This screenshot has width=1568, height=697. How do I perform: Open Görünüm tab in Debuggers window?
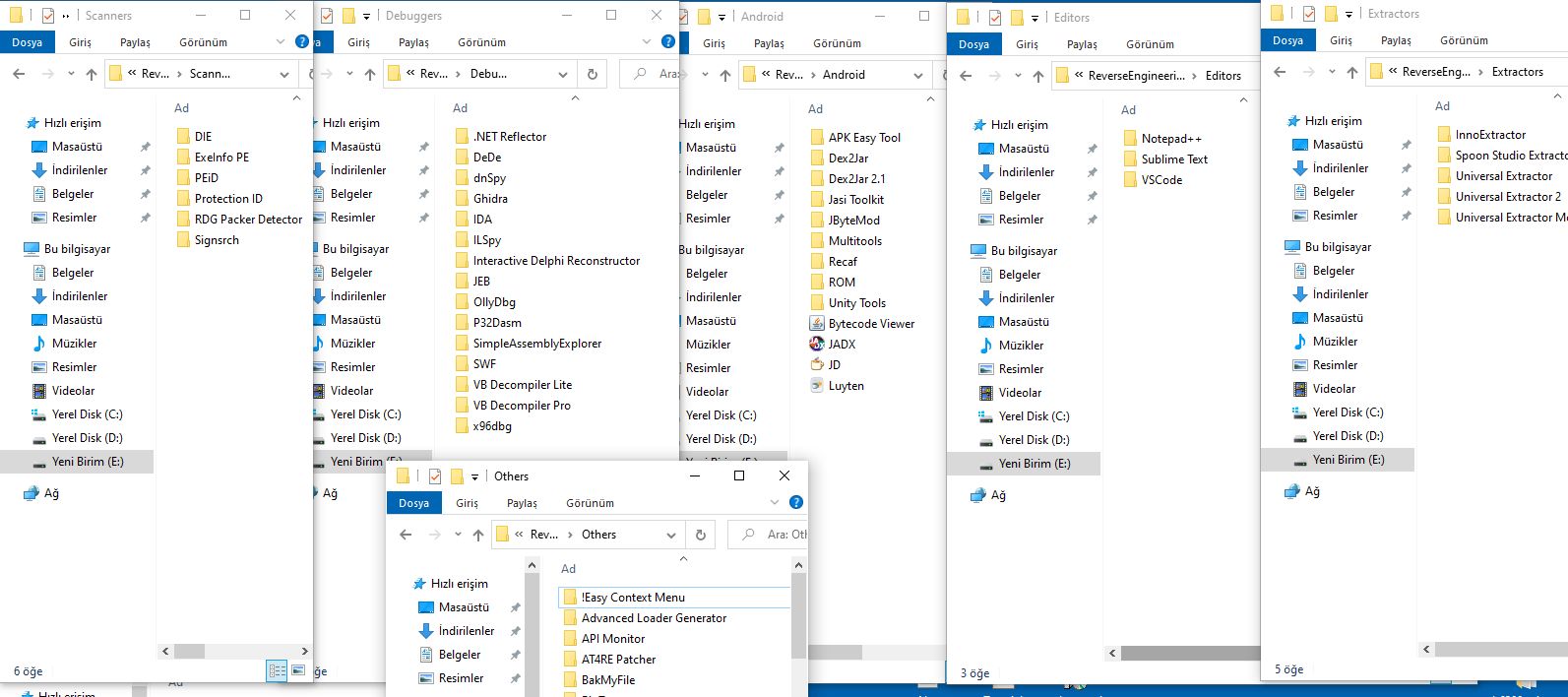coord(481,42)
